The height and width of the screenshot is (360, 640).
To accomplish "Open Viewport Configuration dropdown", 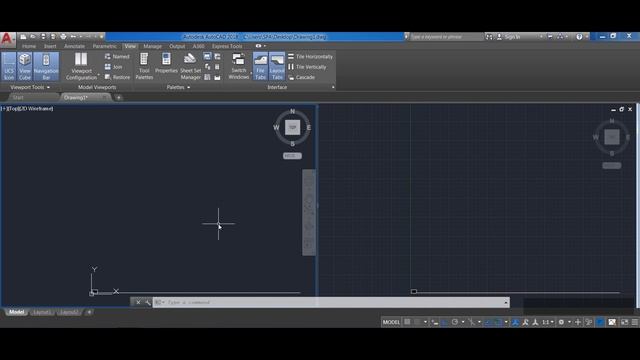I will [81, 66].
